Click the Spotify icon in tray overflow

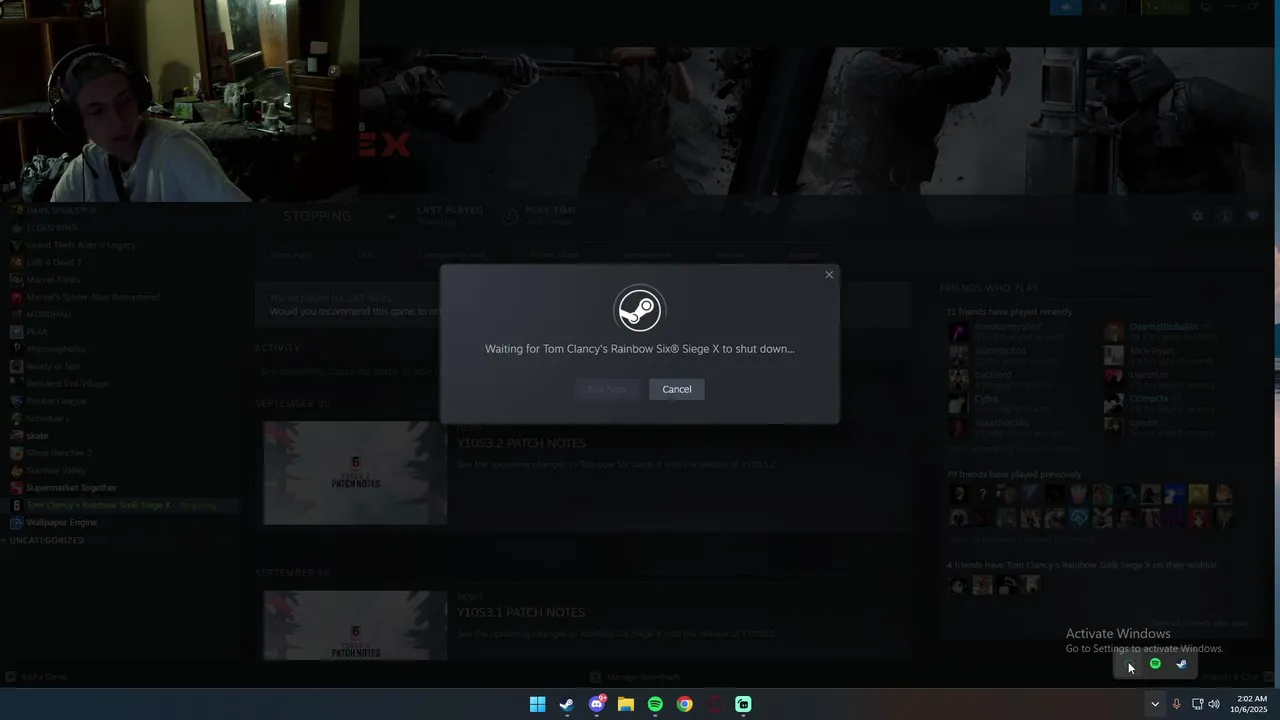[x=1155, y=664]
